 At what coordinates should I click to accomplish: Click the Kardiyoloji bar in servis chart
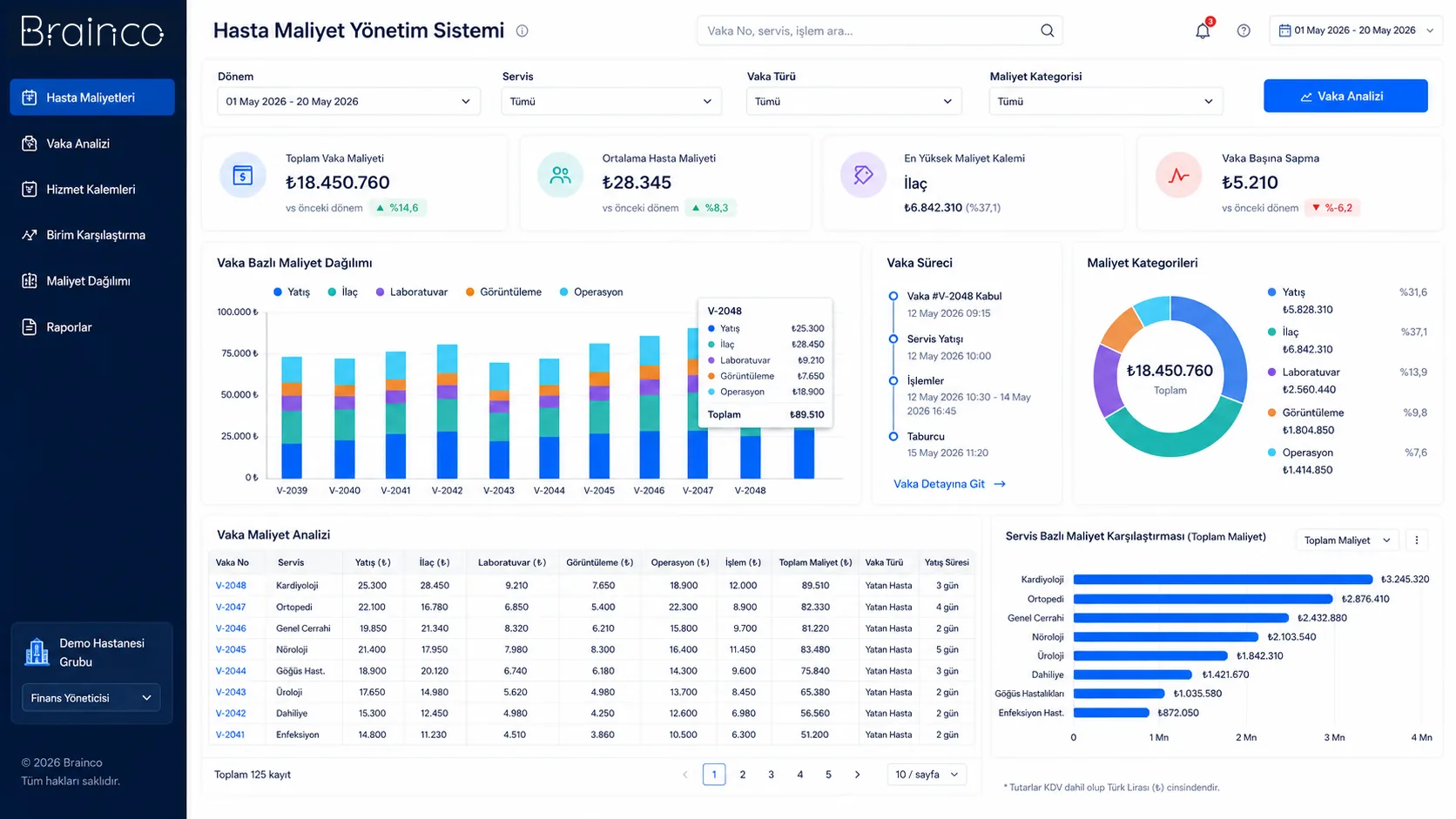[x=1223, y=580]
